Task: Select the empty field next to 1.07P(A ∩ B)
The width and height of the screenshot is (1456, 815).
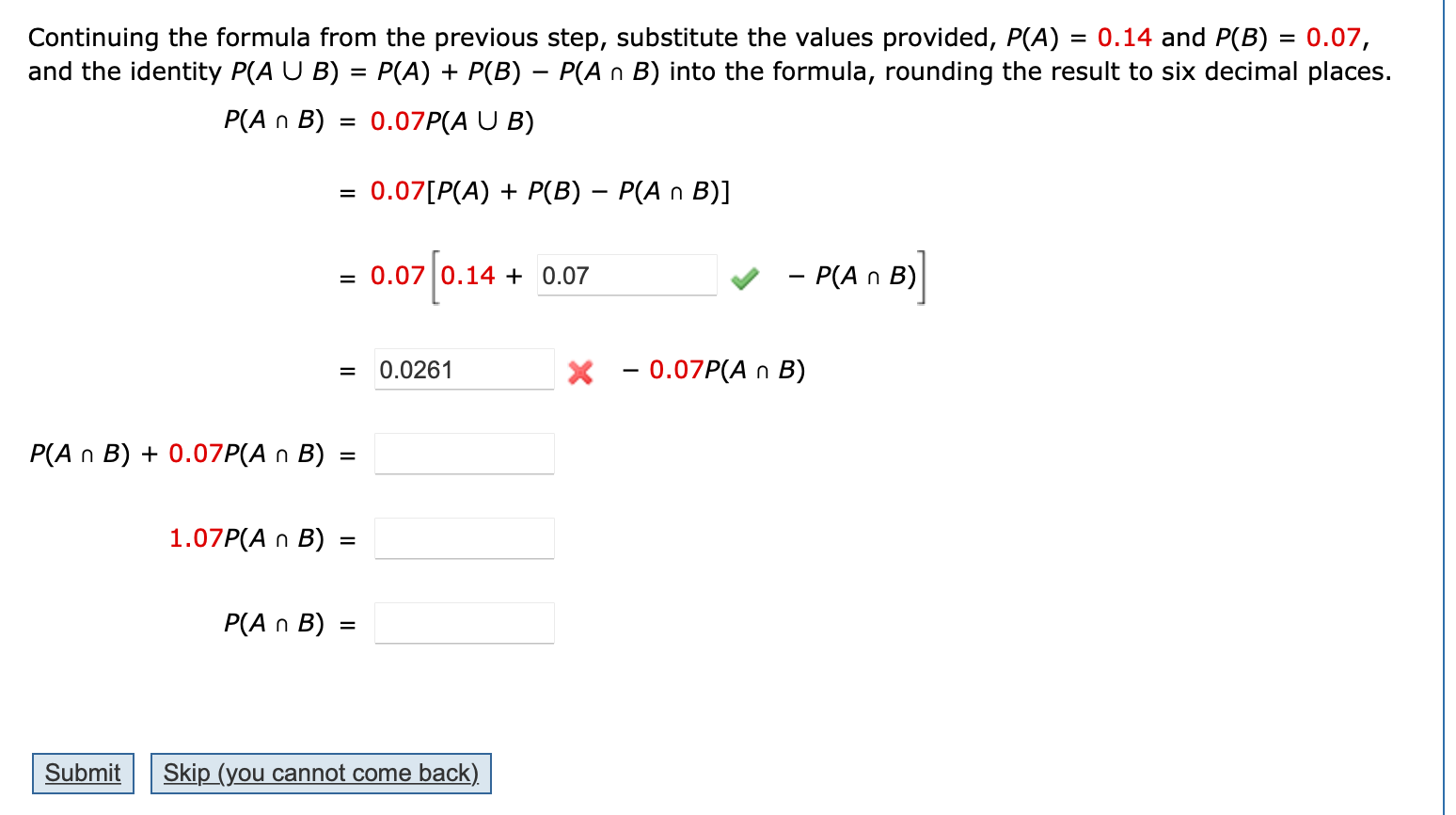Action: 464,537
